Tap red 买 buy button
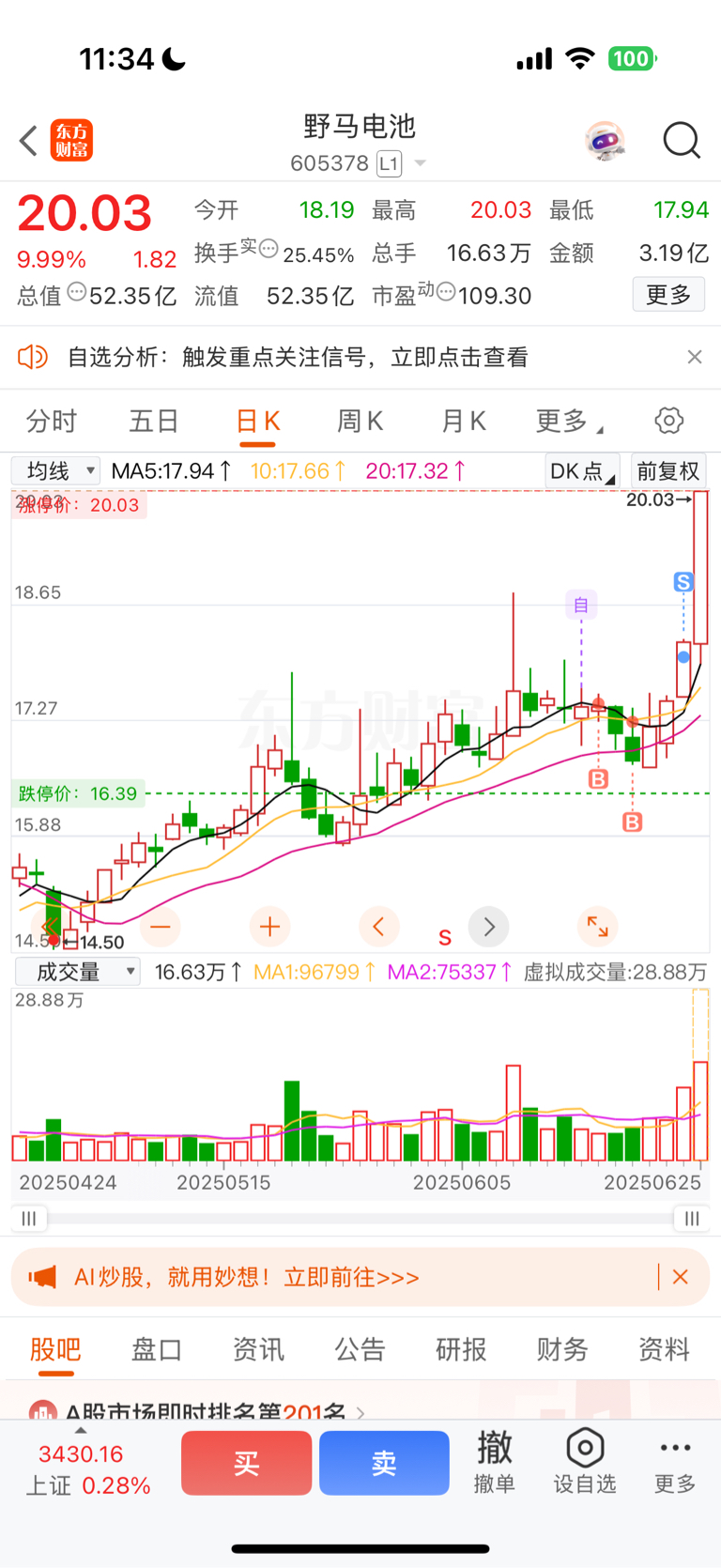721x1568 pixels. point(246,1463)
